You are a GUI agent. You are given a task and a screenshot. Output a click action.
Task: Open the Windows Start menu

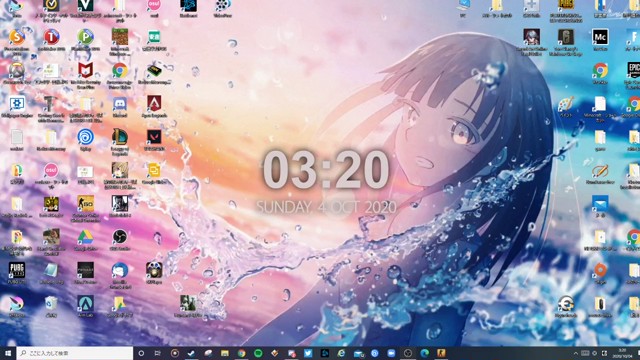pos(8,353)
